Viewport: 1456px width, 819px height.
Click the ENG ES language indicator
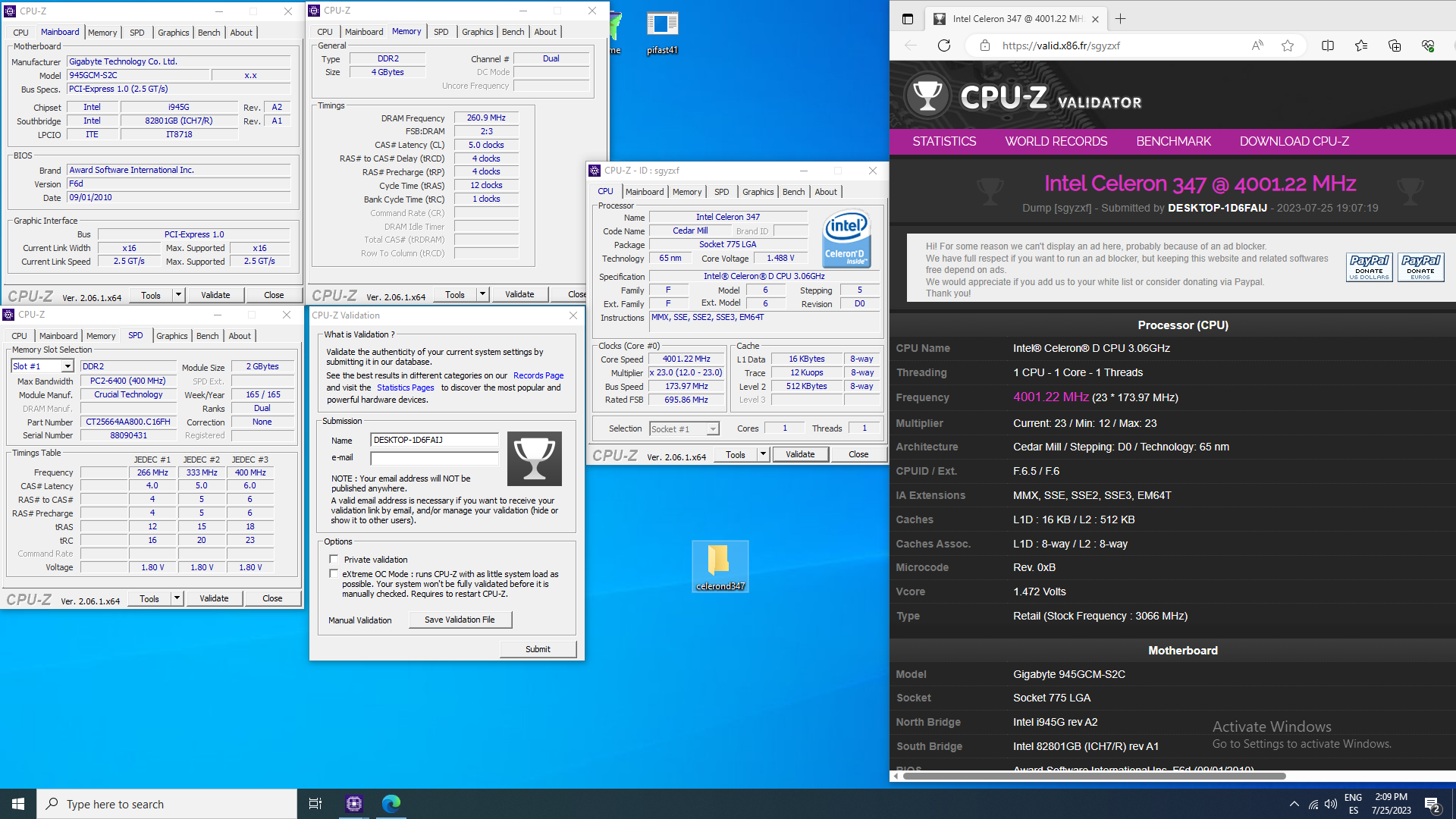1353,804
